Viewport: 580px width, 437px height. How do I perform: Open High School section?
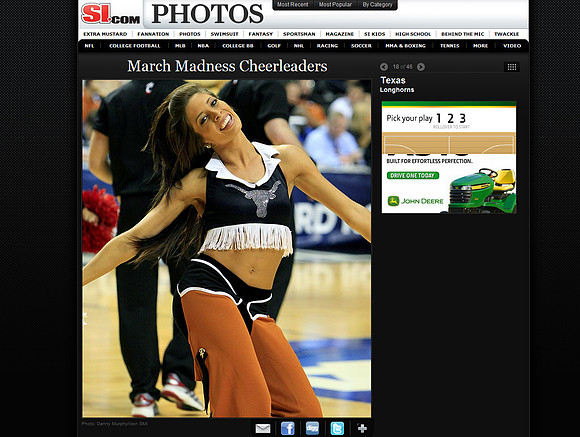point(413,34)
